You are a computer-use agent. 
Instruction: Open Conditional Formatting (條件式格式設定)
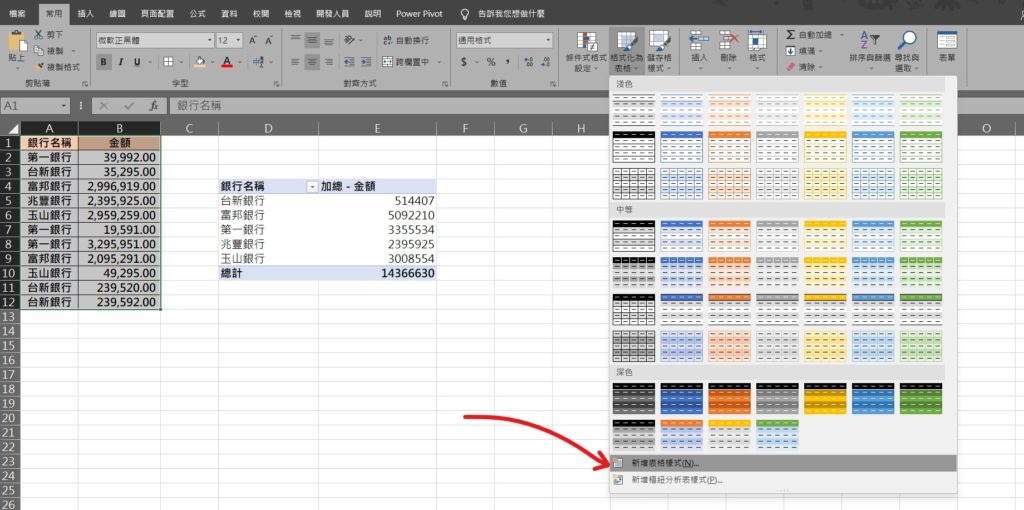pyautogui.click(x=586, y=52)
